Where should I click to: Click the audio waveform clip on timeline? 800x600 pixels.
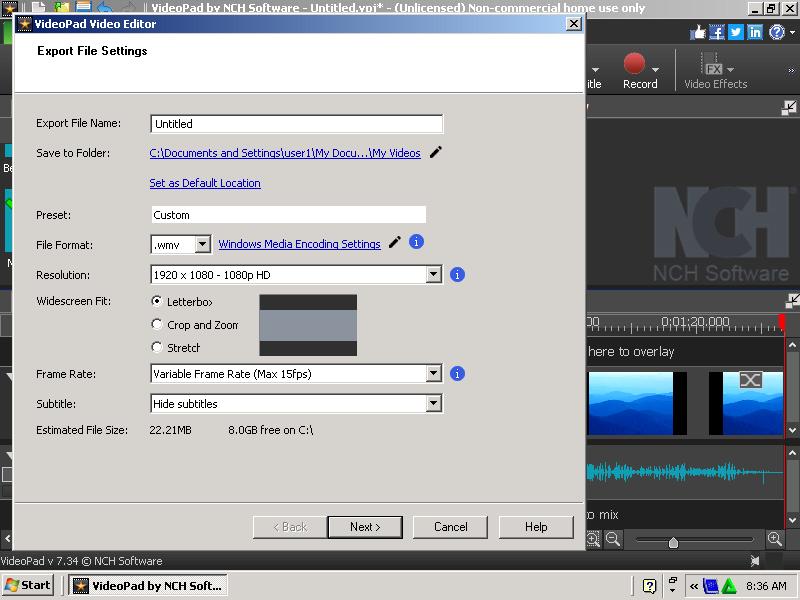pos(685,472)
